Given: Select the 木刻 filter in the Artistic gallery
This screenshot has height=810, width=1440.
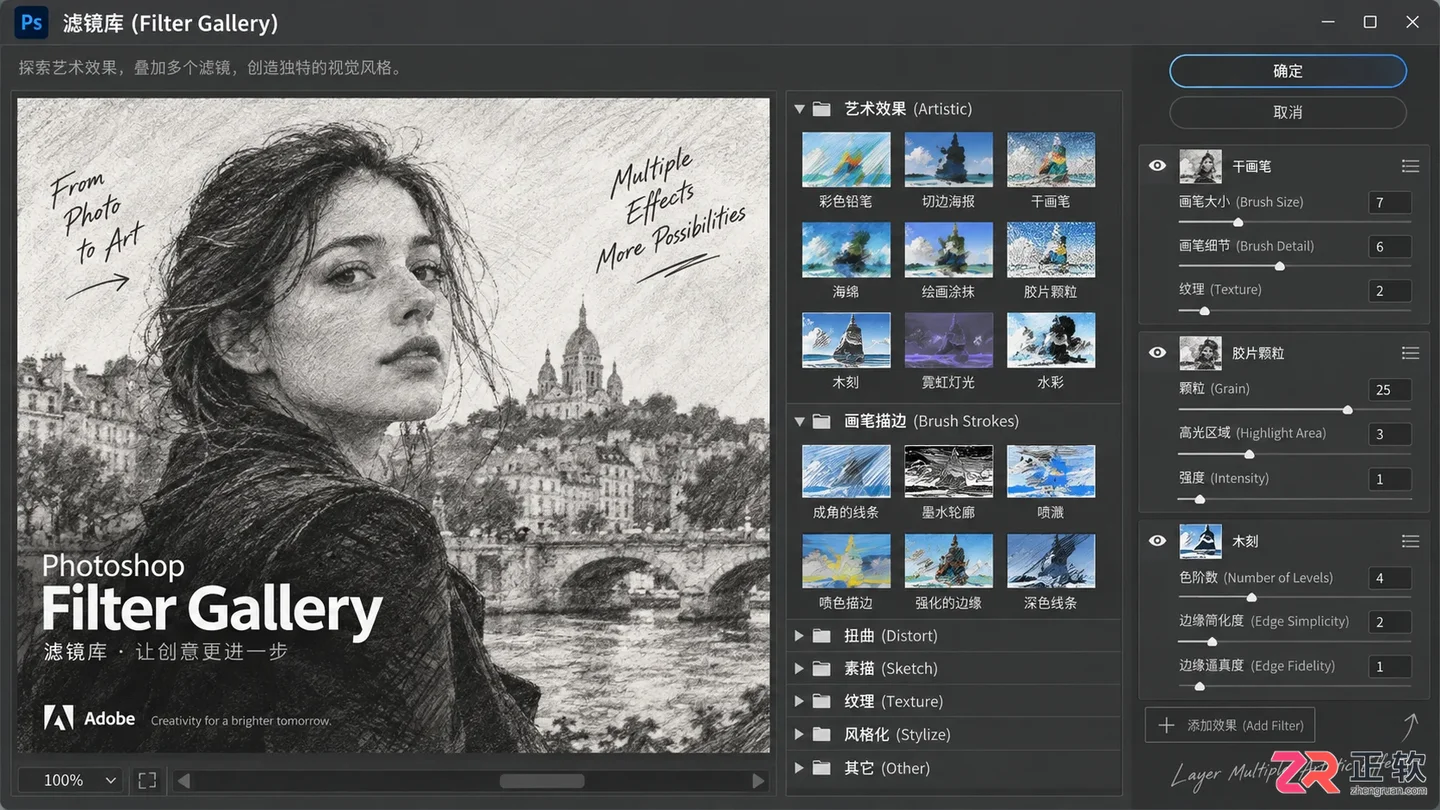Looking at the screenshot, I should pyautogui.click(x=846, y=340).
